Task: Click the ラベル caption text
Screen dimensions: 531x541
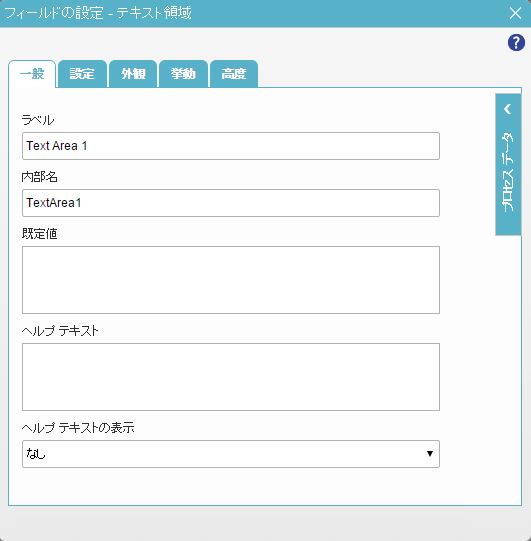Action: 38,120
